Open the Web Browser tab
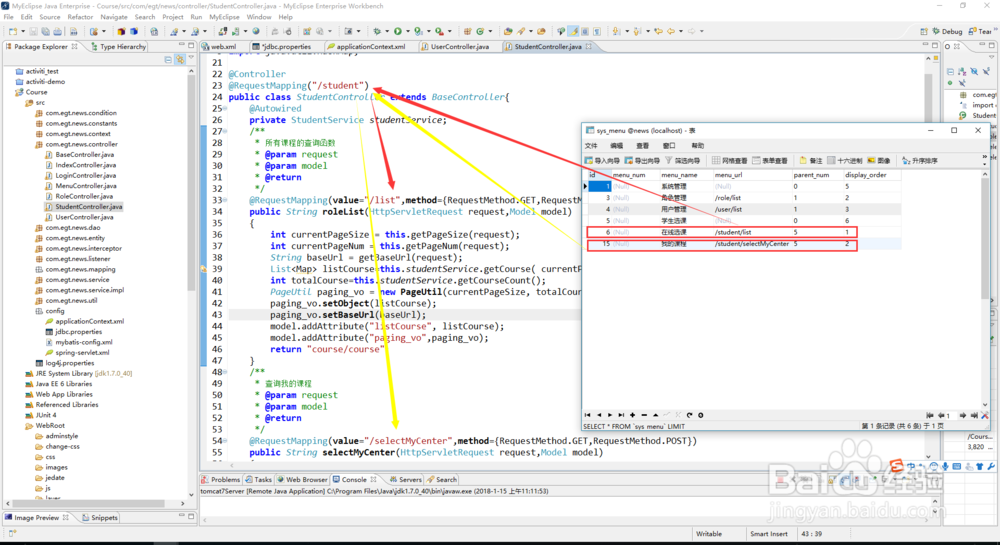Screen dimensions: 1000x545 (302, 479)
